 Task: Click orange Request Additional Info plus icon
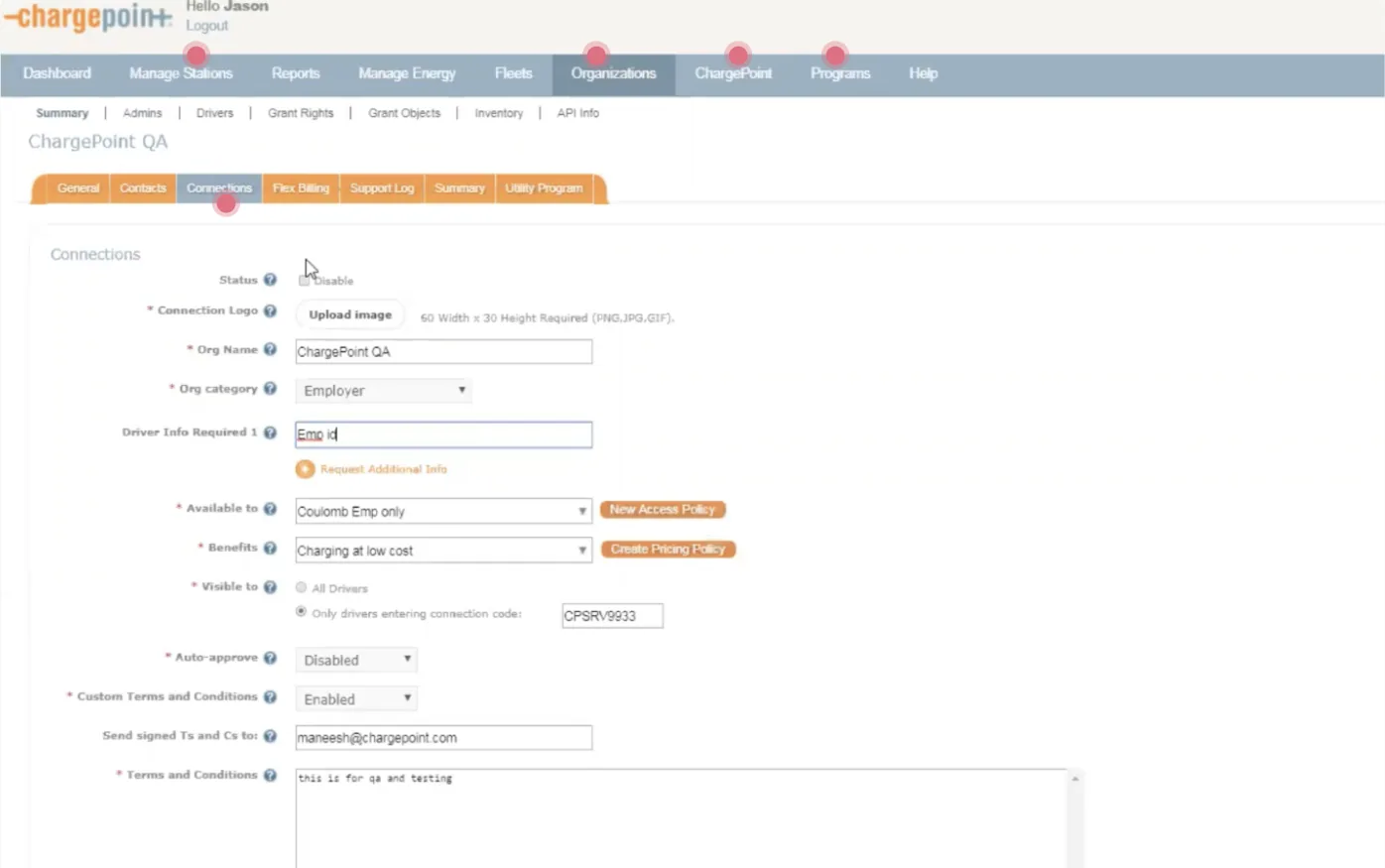(305, 469)
